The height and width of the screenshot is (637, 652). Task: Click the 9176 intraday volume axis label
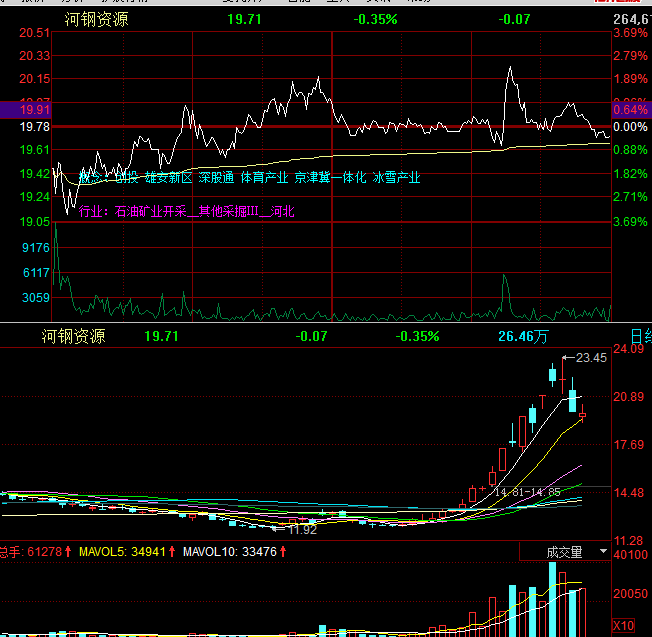pyautogui.click(x=36, y=248)
